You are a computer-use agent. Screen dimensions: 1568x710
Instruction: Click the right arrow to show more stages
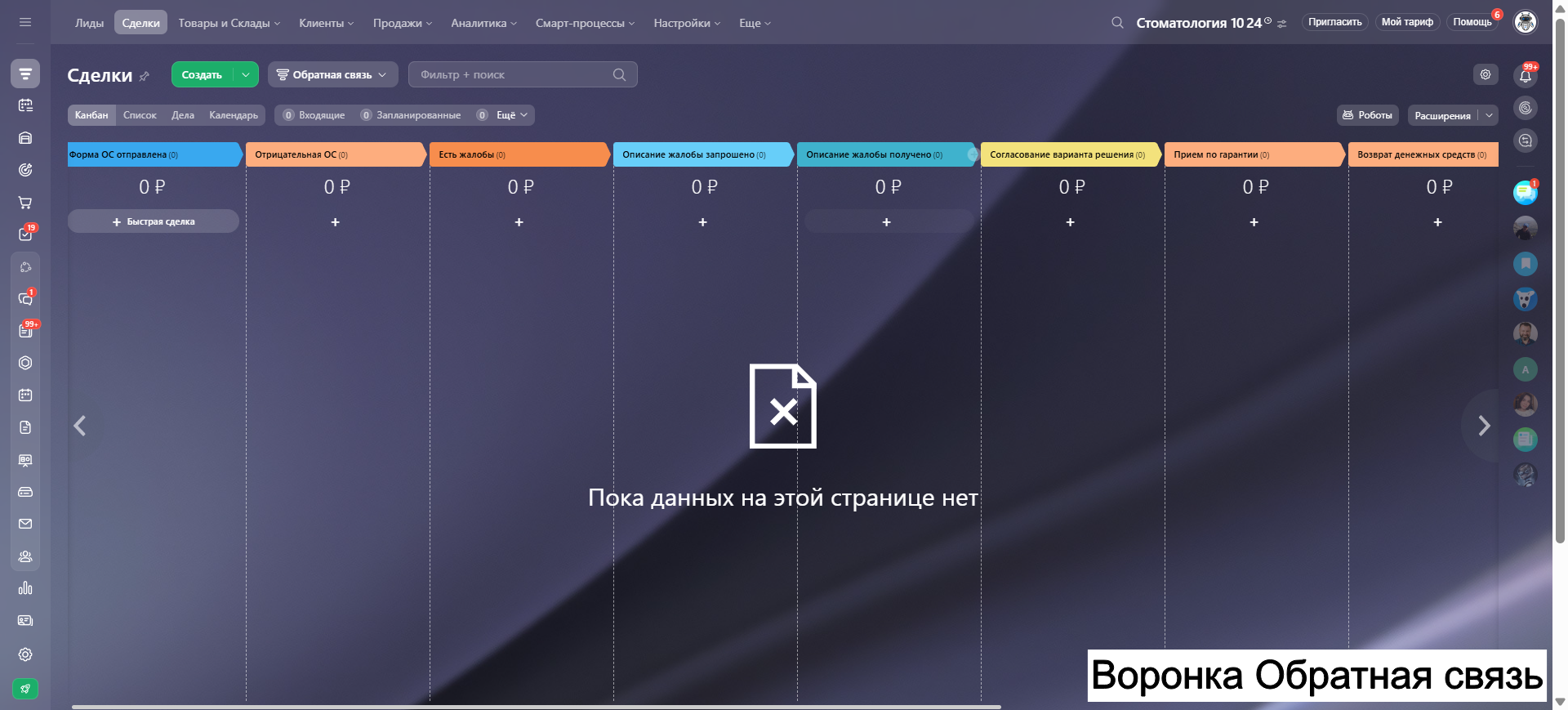(1485, 426)
